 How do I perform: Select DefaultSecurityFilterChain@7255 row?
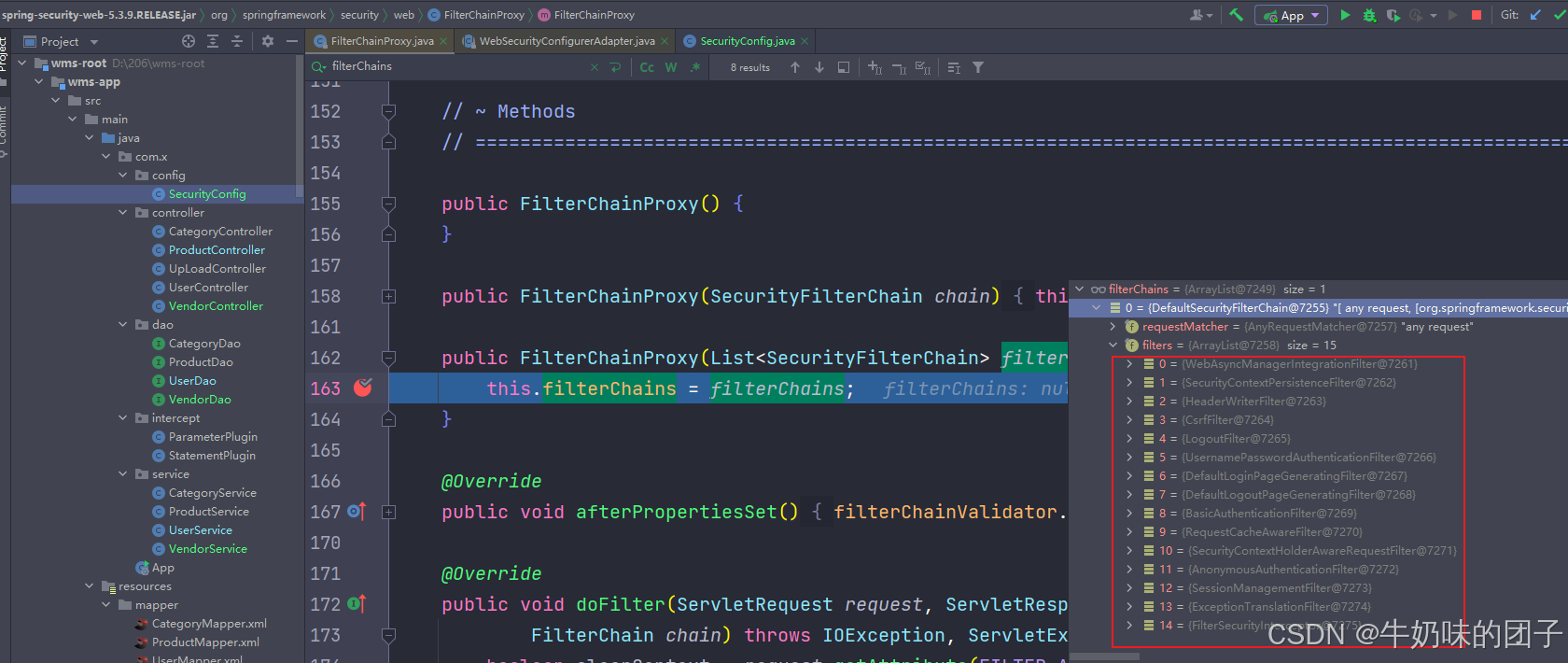(x=1318, y=308)
